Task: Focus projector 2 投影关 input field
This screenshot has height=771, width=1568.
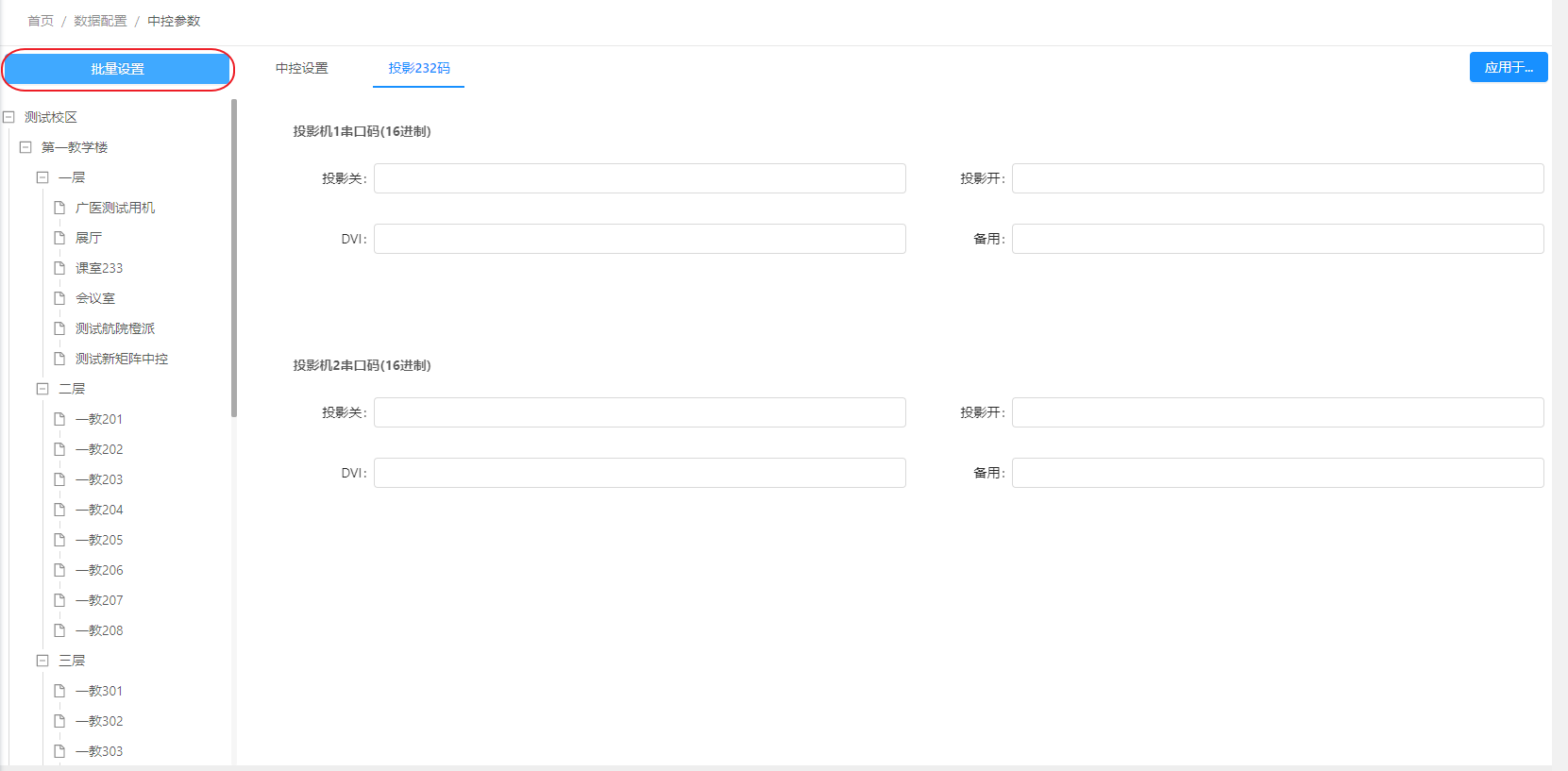Action: pyautogui.click(x=640, y=412)
